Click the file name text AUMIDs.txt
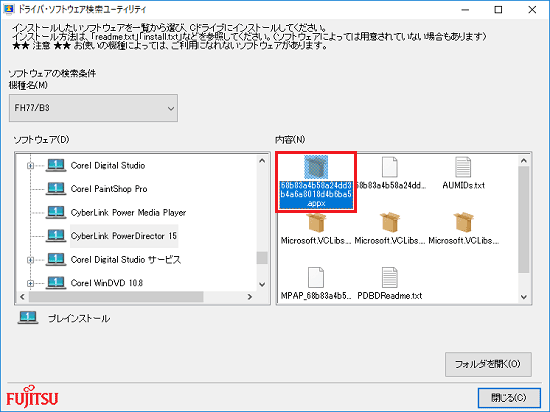550x412 pixels. pyautogui.click(x=463, y=185)
